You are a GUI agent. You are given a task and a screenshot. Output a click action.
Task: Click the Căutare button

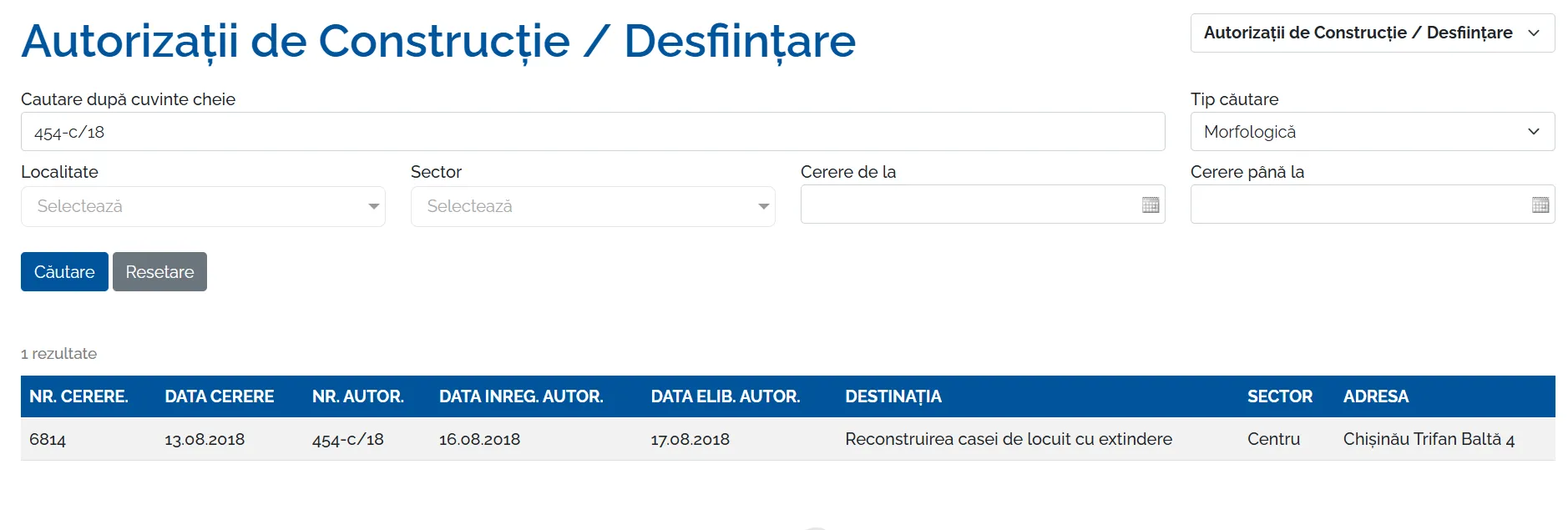pos(64,272)
